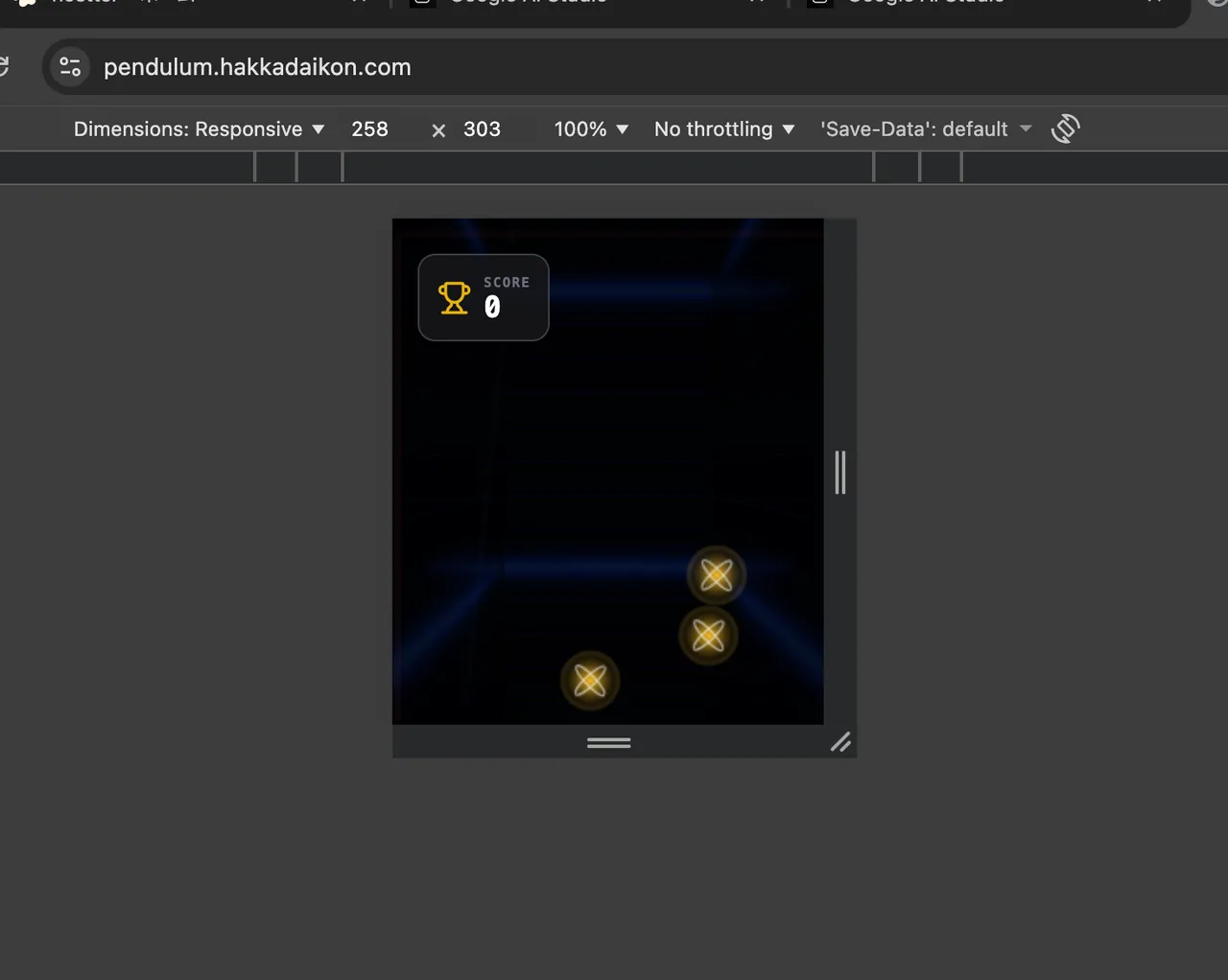The height and width of the screenshot is (980, 1228).
Task: Click the topmost glowing atom orb
Action: tap(716, 575)
